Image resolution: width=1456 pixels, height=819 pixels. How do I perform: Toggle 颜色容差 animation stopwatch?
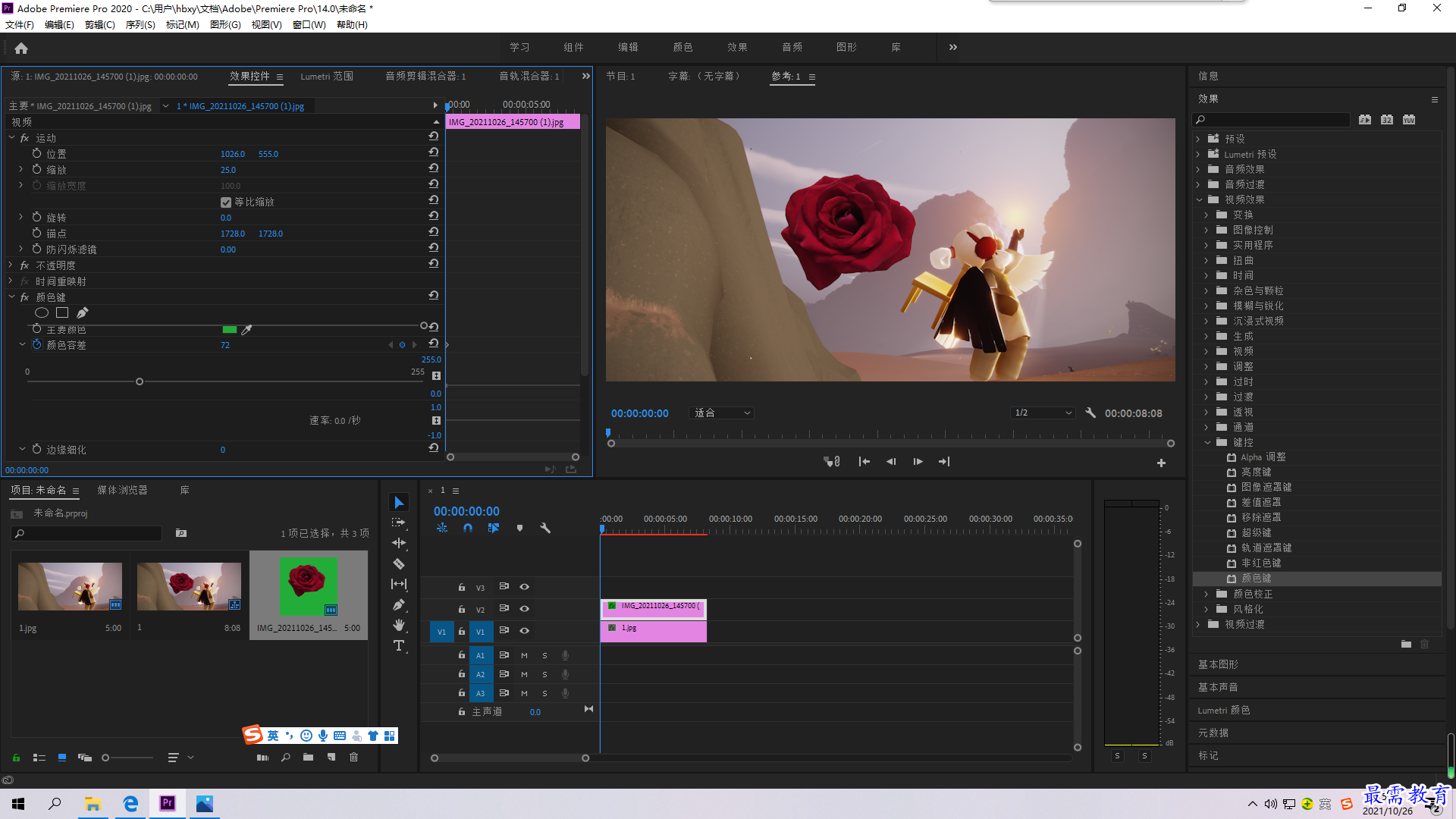tap(36, 344)
